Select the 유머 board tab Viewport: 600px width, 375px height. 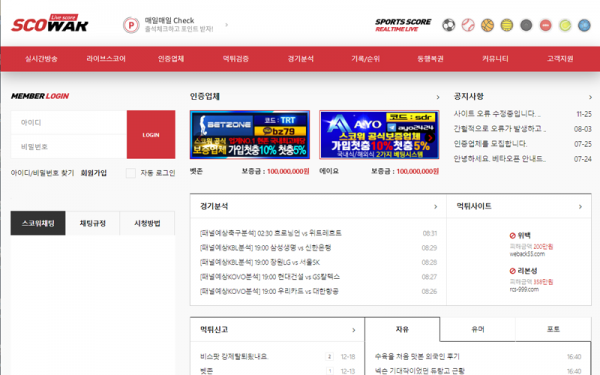pyautogui.click(x=478, y=329)
